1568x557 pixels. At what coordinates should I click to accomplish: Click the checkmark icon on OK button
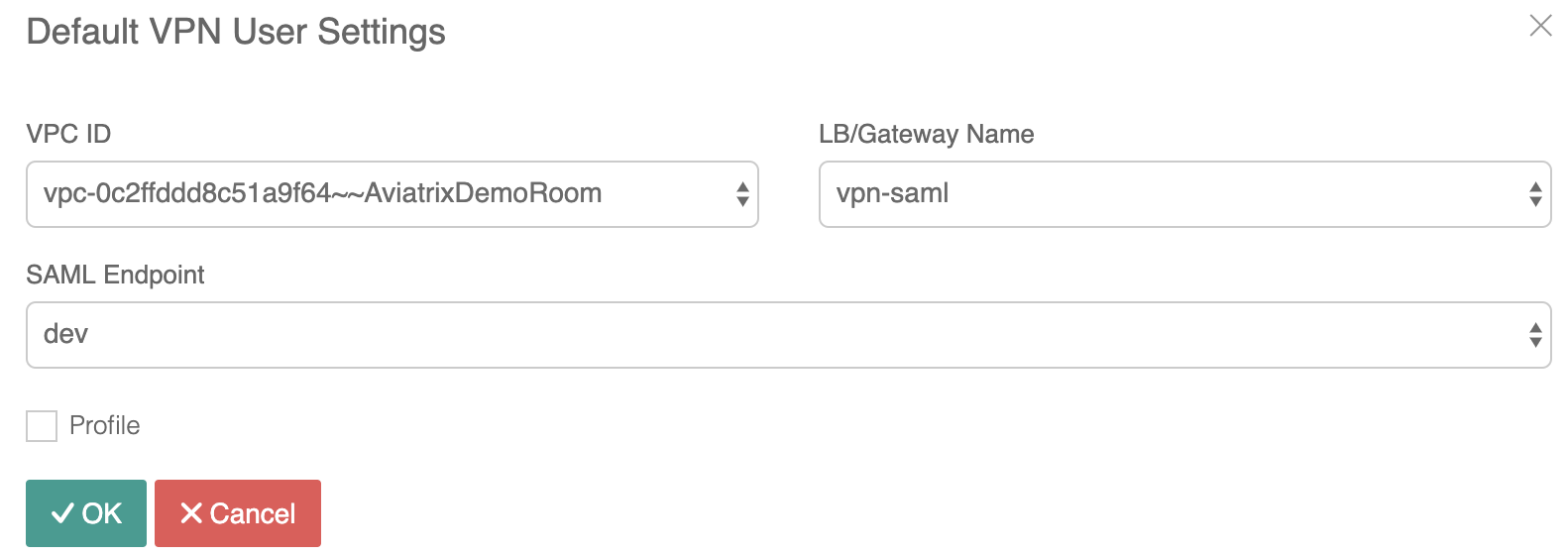tap(62, 513)
